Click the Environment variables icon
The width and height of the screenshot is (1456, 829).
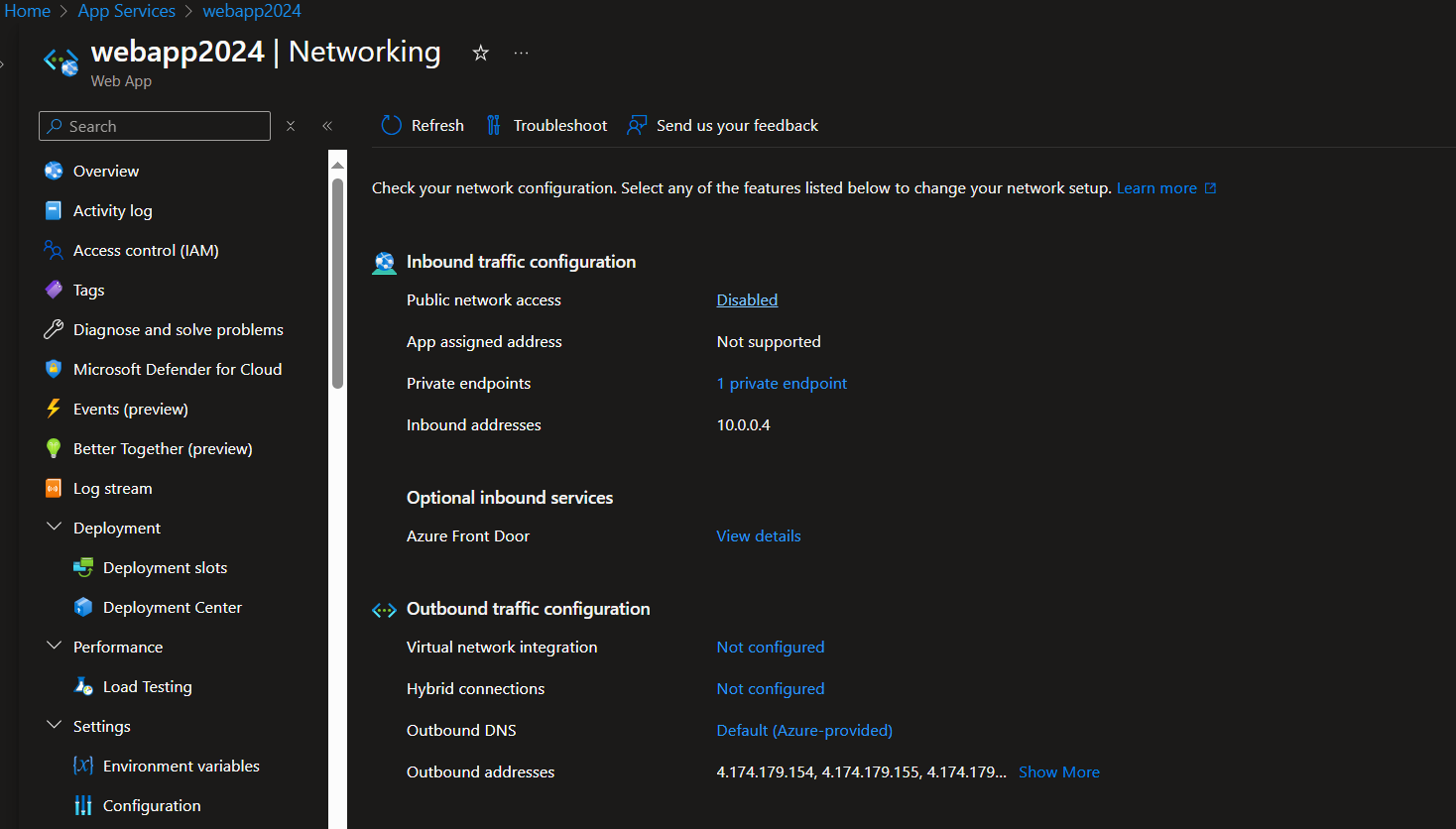[83, 766]
